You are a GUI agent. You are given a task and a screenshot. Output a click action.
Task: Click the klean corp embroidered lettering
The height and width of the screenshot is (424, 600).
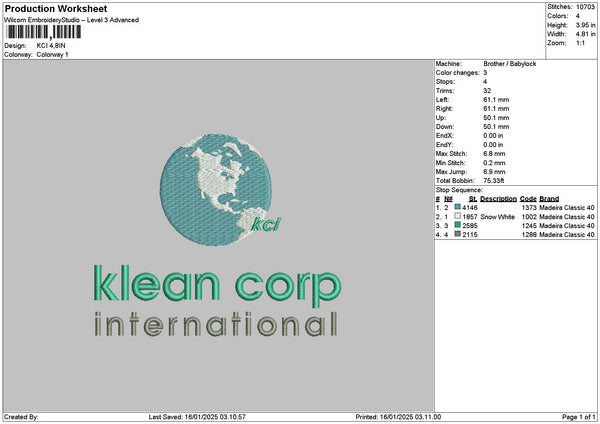pyautogui.click(x=217, y=286)
